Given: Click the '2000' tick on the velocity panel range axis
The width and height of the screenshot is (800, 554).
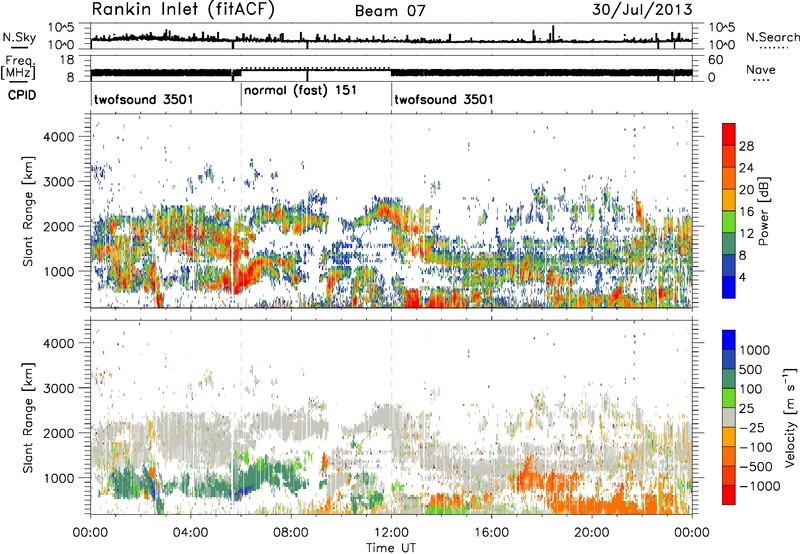Looking at the screenshot, I should click(58, 433).
